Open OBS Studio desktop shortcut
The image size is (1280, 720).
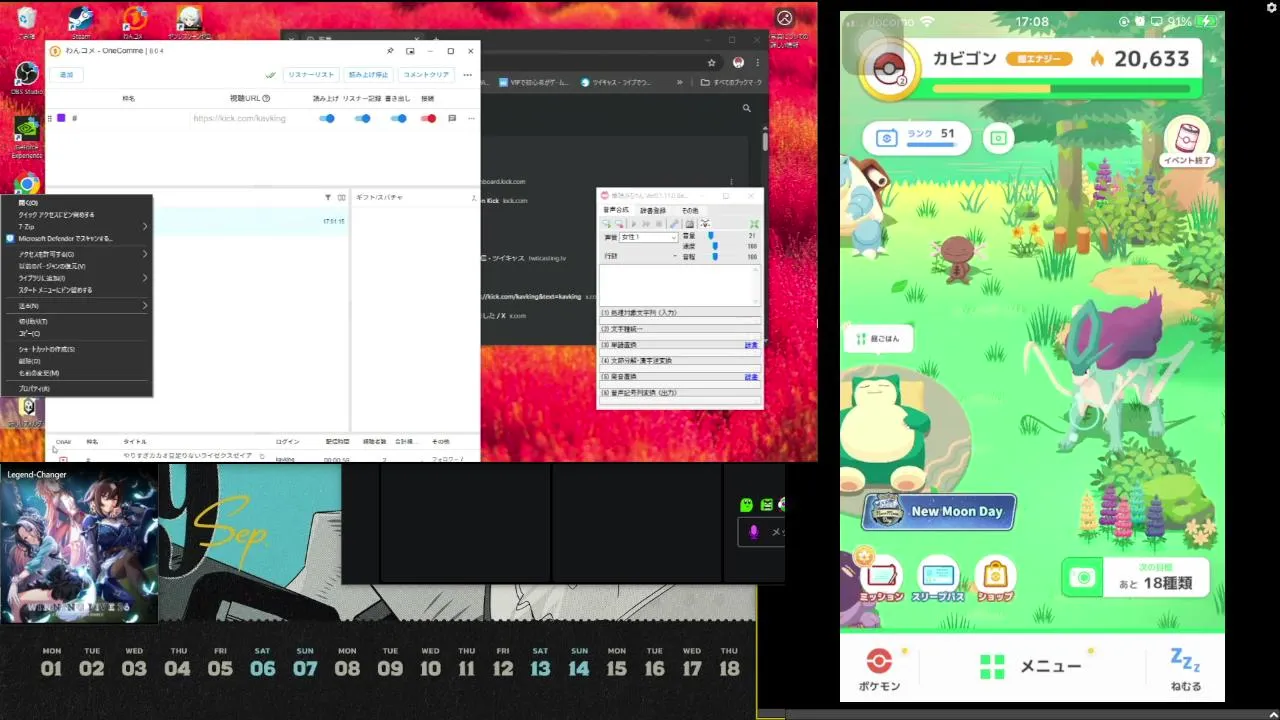(x=26, y=78)
